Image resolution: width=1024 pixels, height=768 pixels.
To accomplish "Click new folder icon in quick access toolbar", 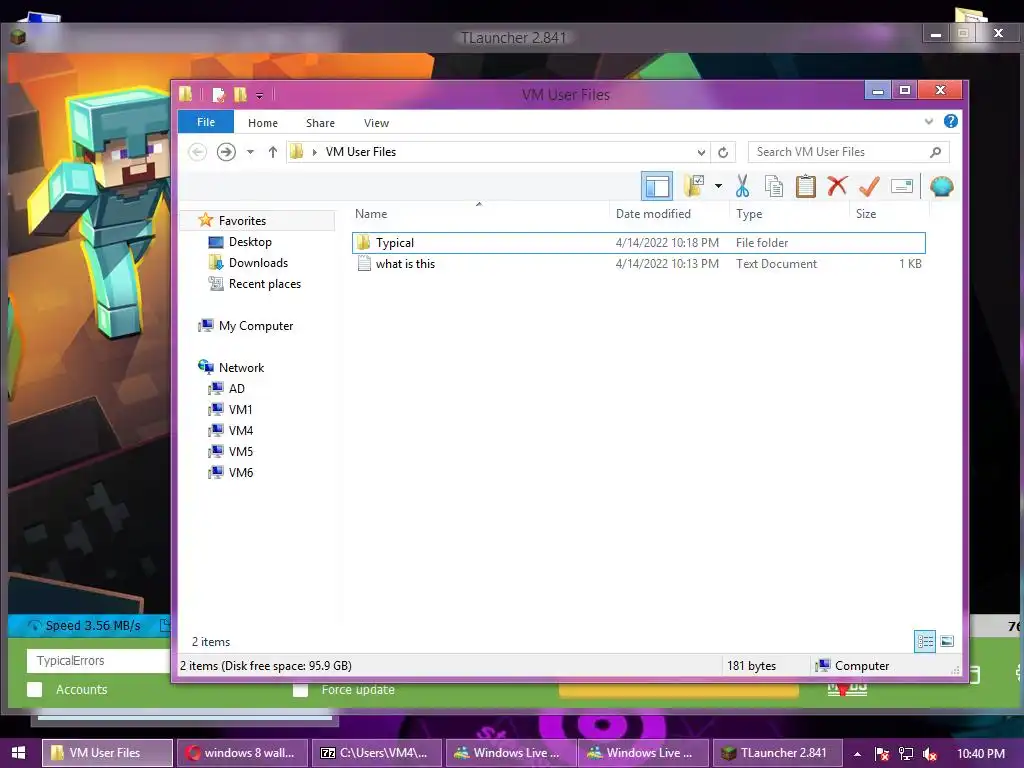I will pos(240,95).
